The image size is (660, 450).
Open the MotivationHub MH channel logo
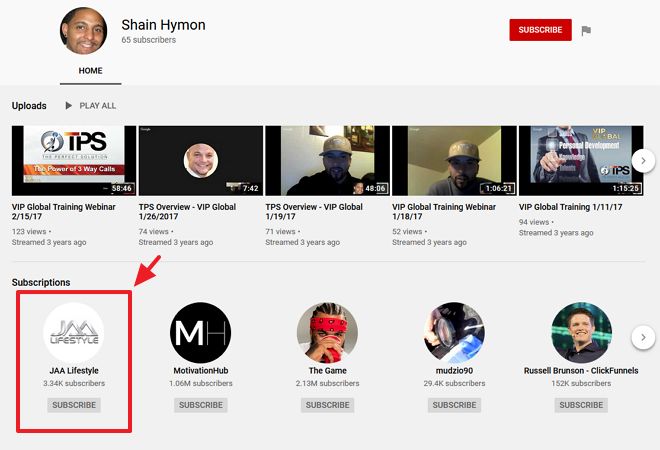coord(200,333)
